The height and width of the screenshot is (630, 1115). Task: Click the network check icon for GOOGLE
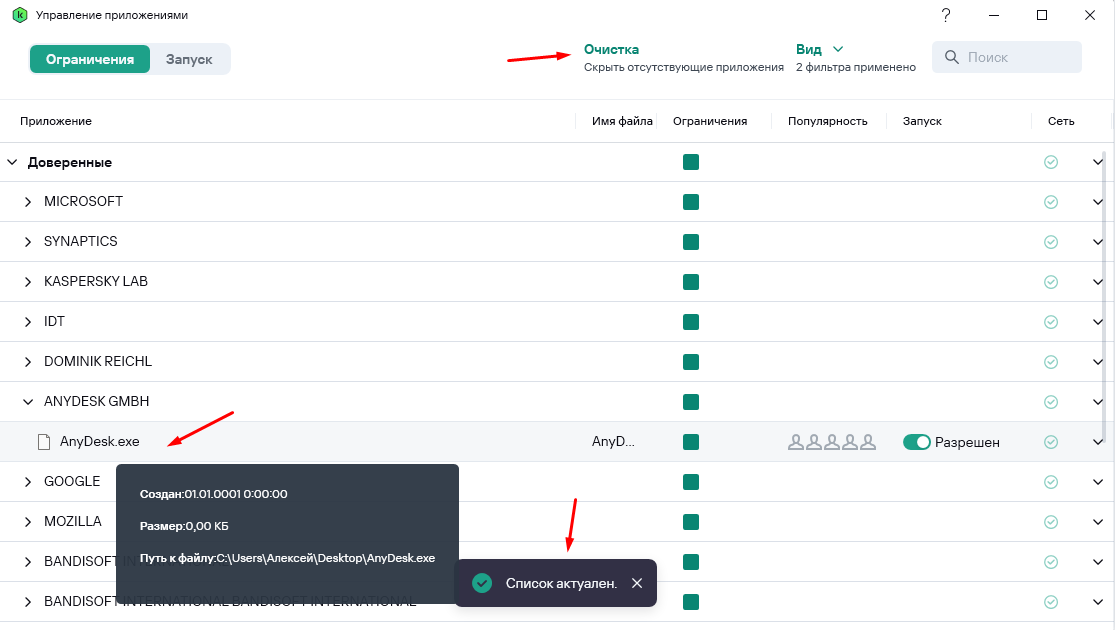[x=1051, y=482]
